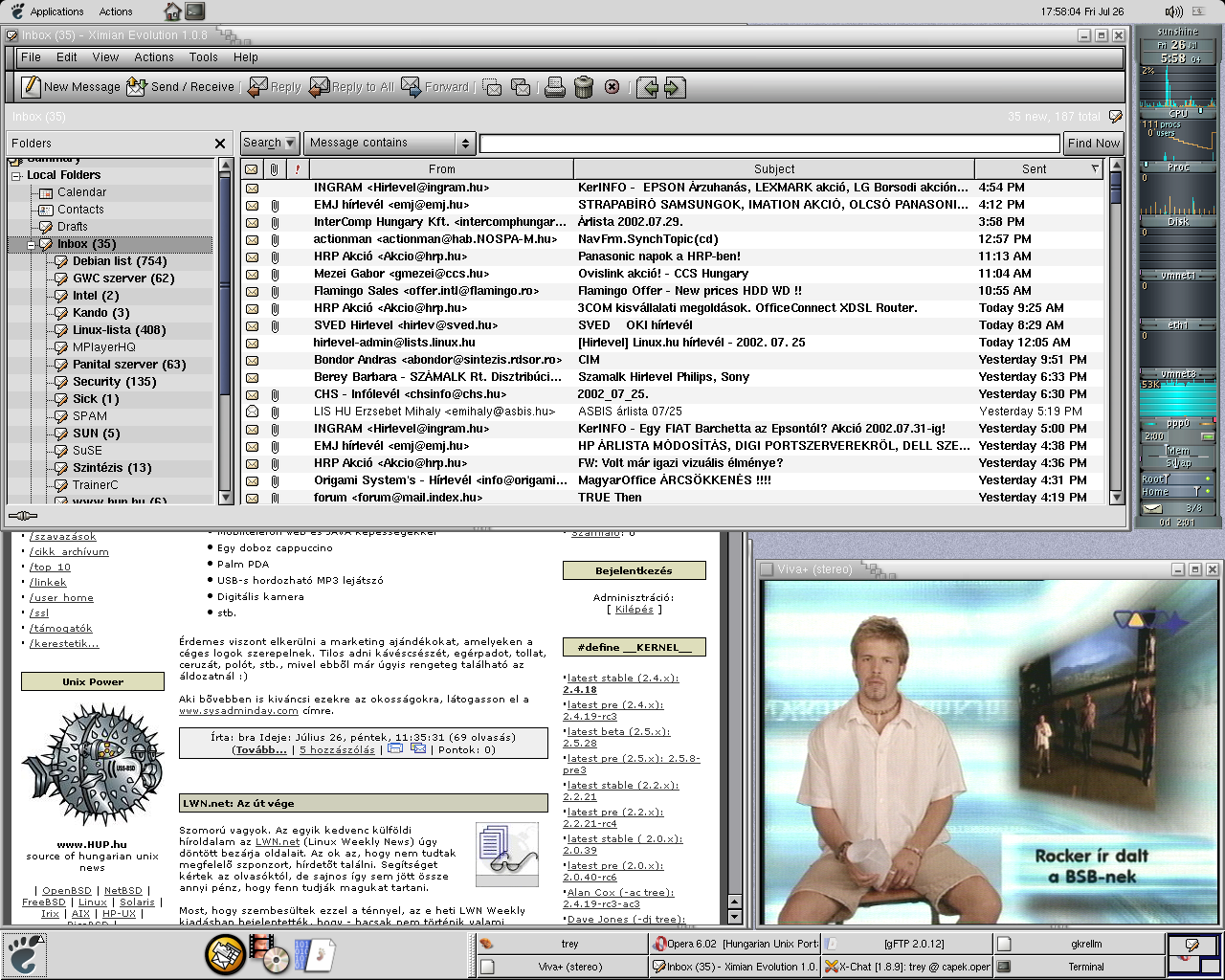Open the Actions menu in top panel
Viewport: 1225px width, 980px height.
point(116,11)
